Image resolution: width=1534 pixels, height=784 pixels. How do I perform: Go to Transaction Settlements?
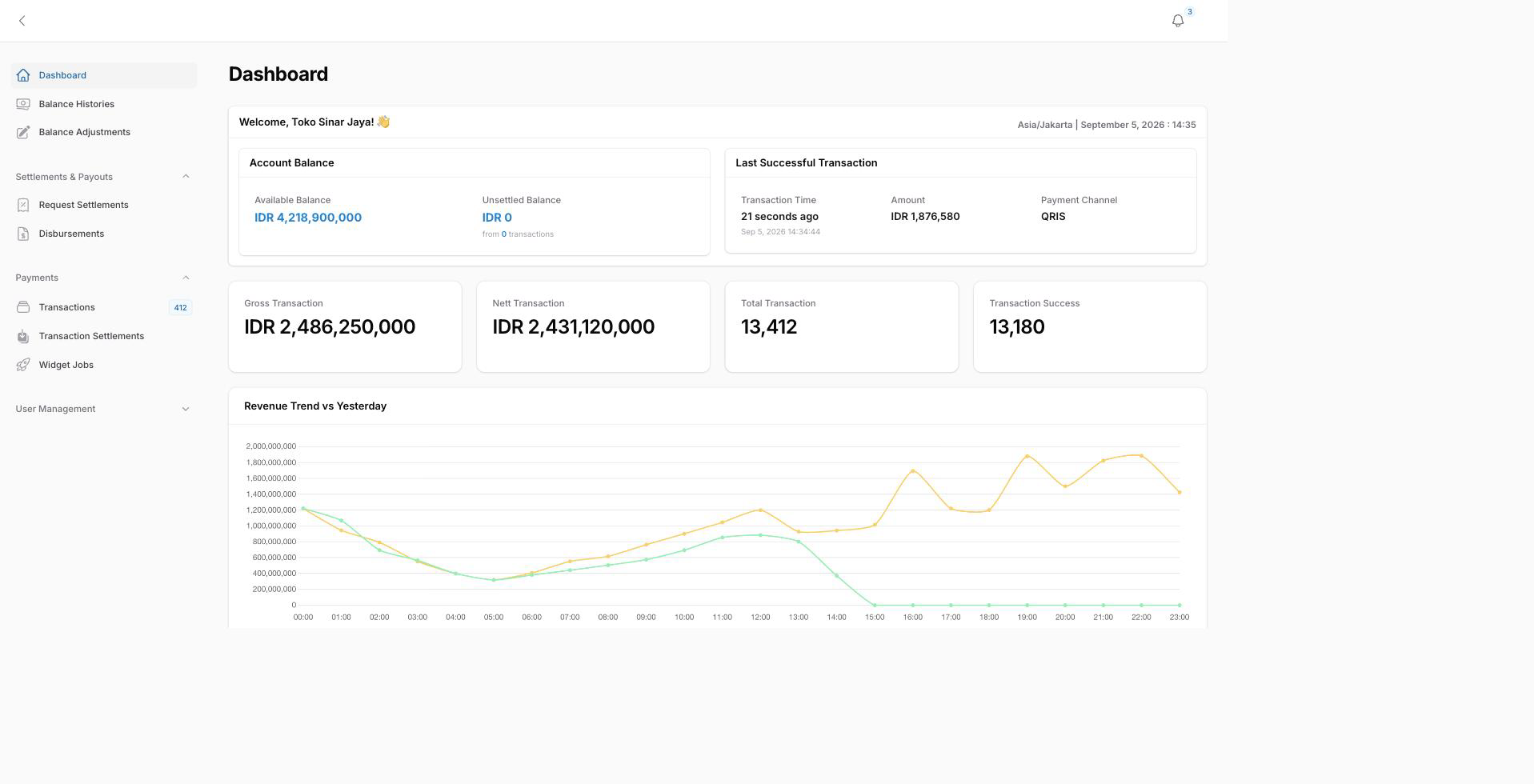pyautogui.click(x=104, y=336)
